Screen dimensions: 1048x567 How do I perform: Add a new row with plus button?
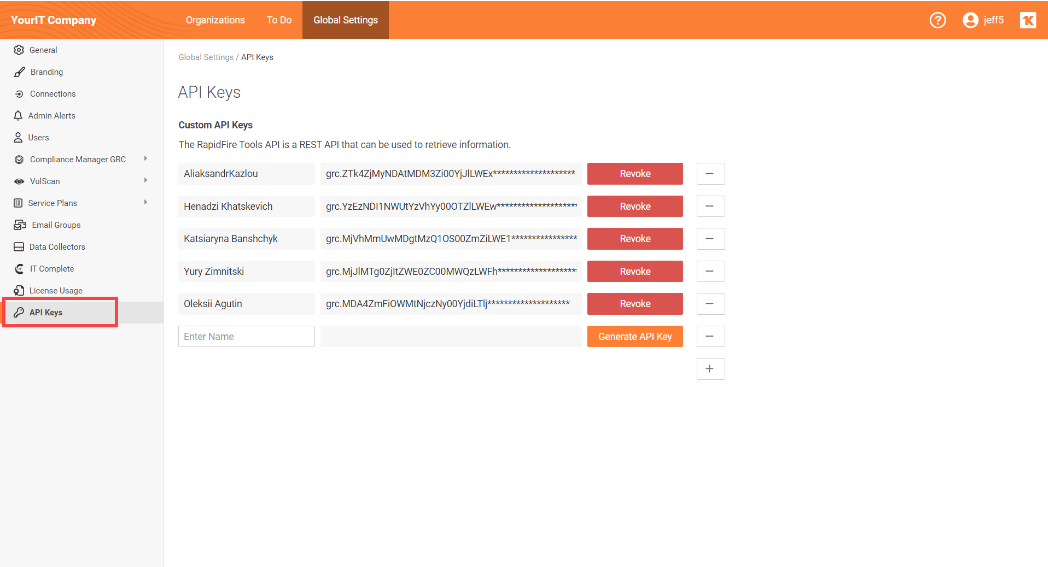coord(709,369)
